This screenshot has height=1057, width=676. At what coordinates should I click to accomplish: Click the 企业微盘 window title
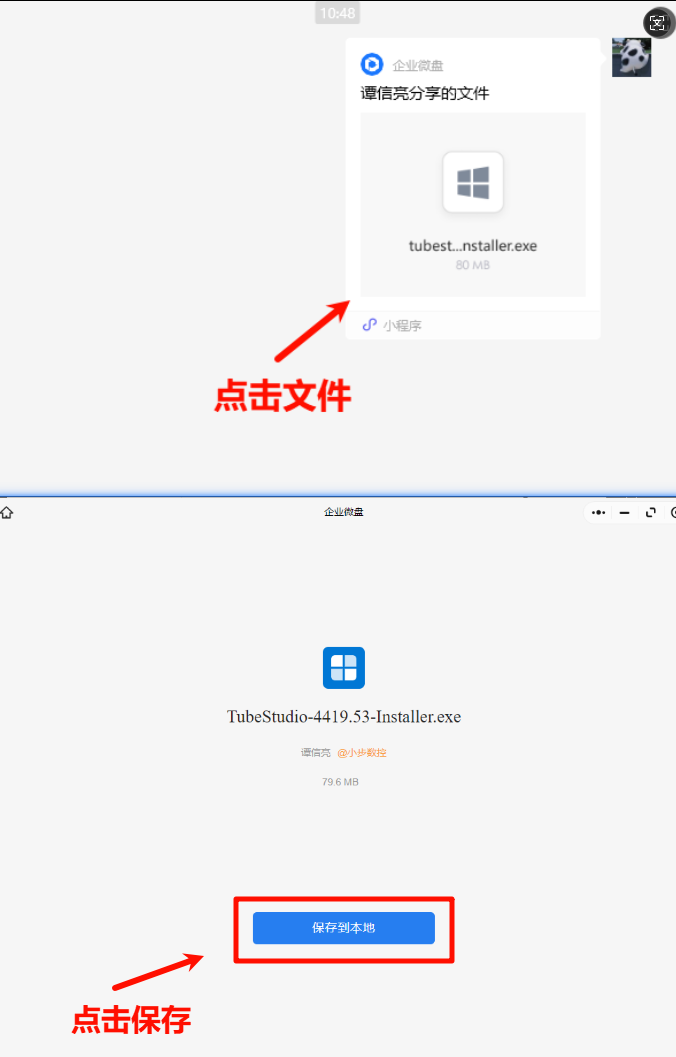coord(344,512)
